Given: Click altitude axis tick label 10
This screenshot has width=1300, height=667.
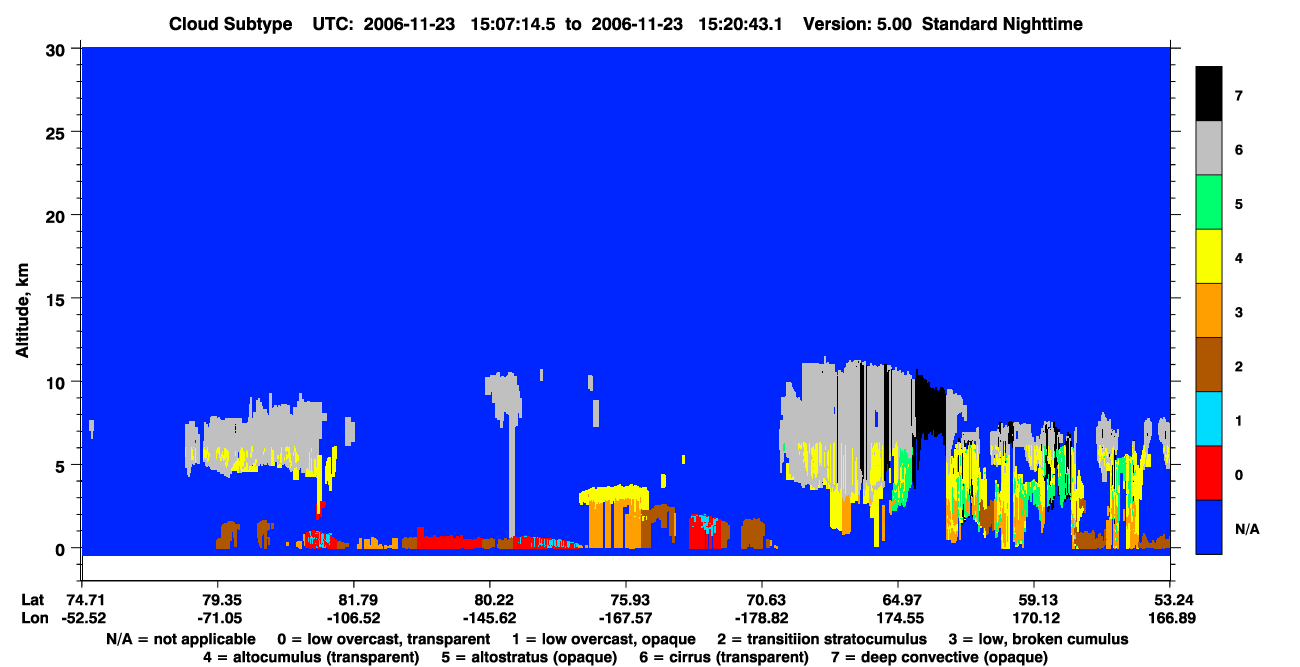Looking at the screenshot, I should [58, 382].
